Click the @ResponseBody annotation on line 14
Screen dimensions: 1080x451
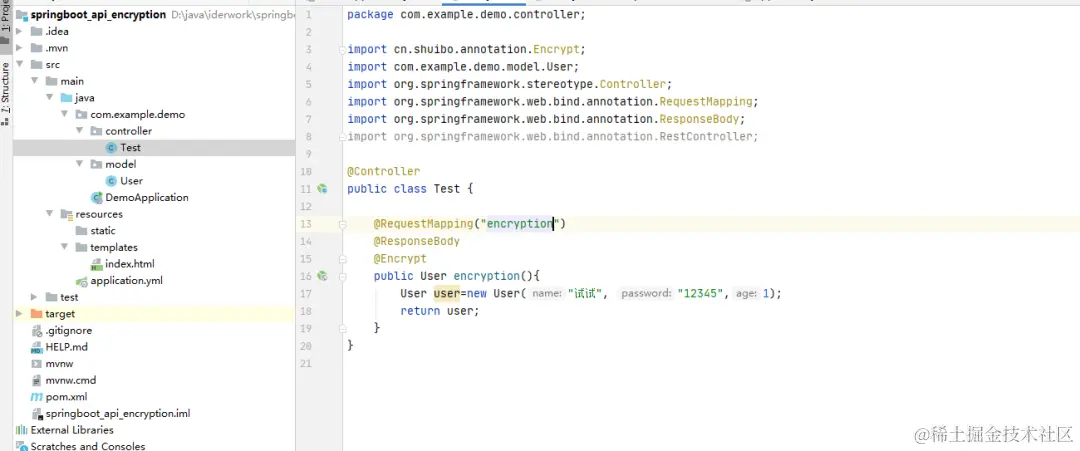(417, 242)
